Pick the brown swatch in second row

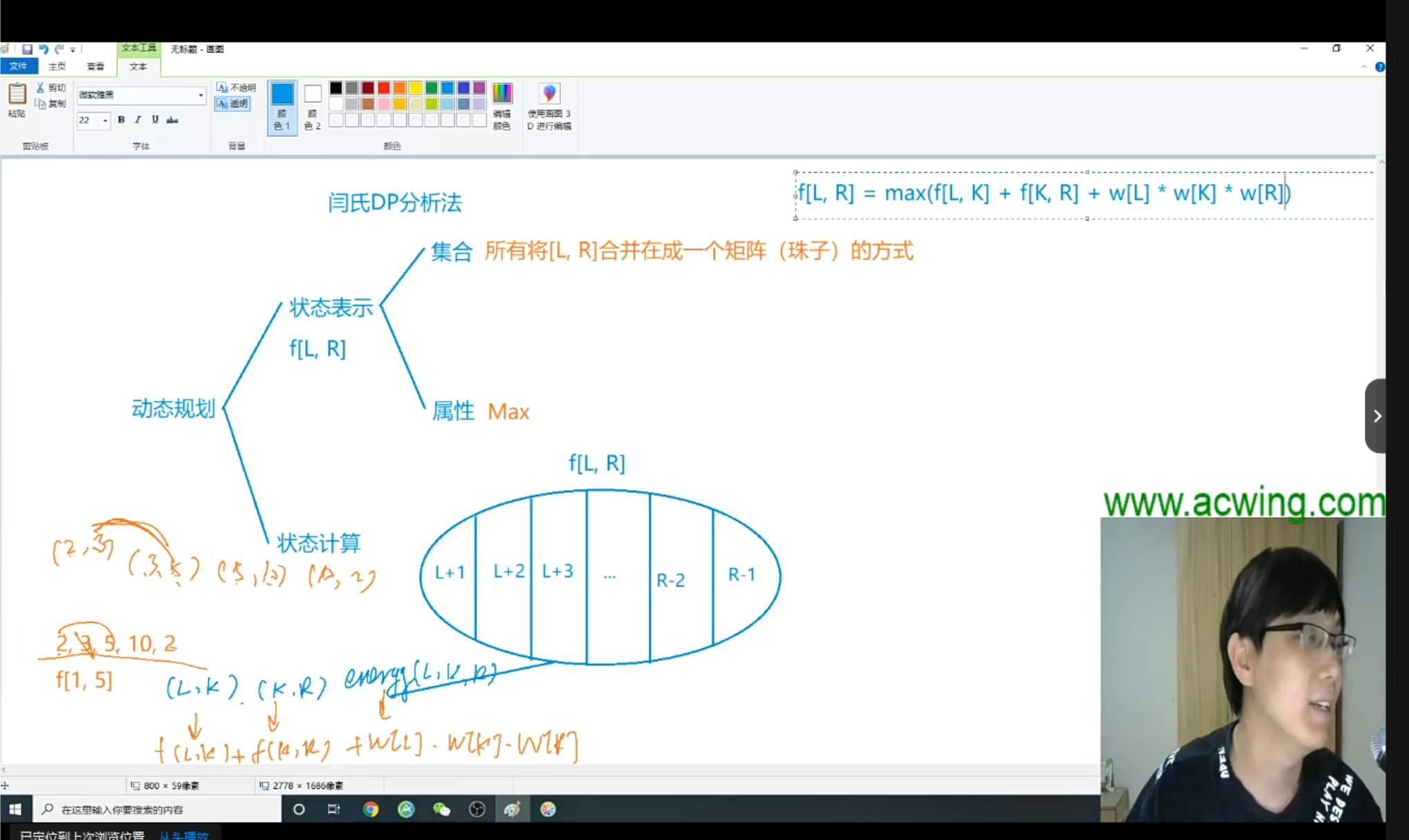368,104
